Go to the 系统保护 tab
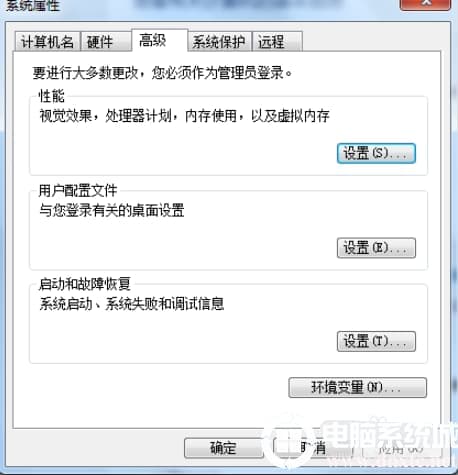The height and width of the screenshot is (475, 458). tap(219, 42)
